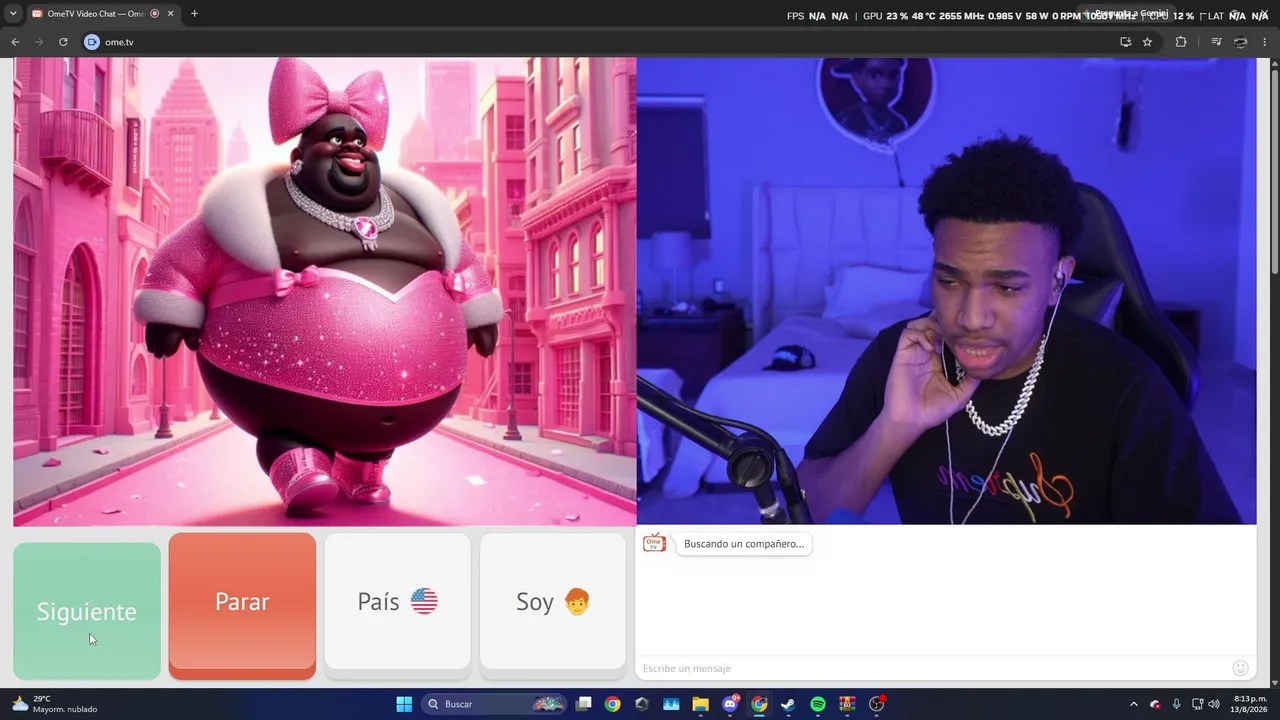This screenshot has width=1280, height=720.
Task: Open the Windows Start menu
Action: (404, 704)
